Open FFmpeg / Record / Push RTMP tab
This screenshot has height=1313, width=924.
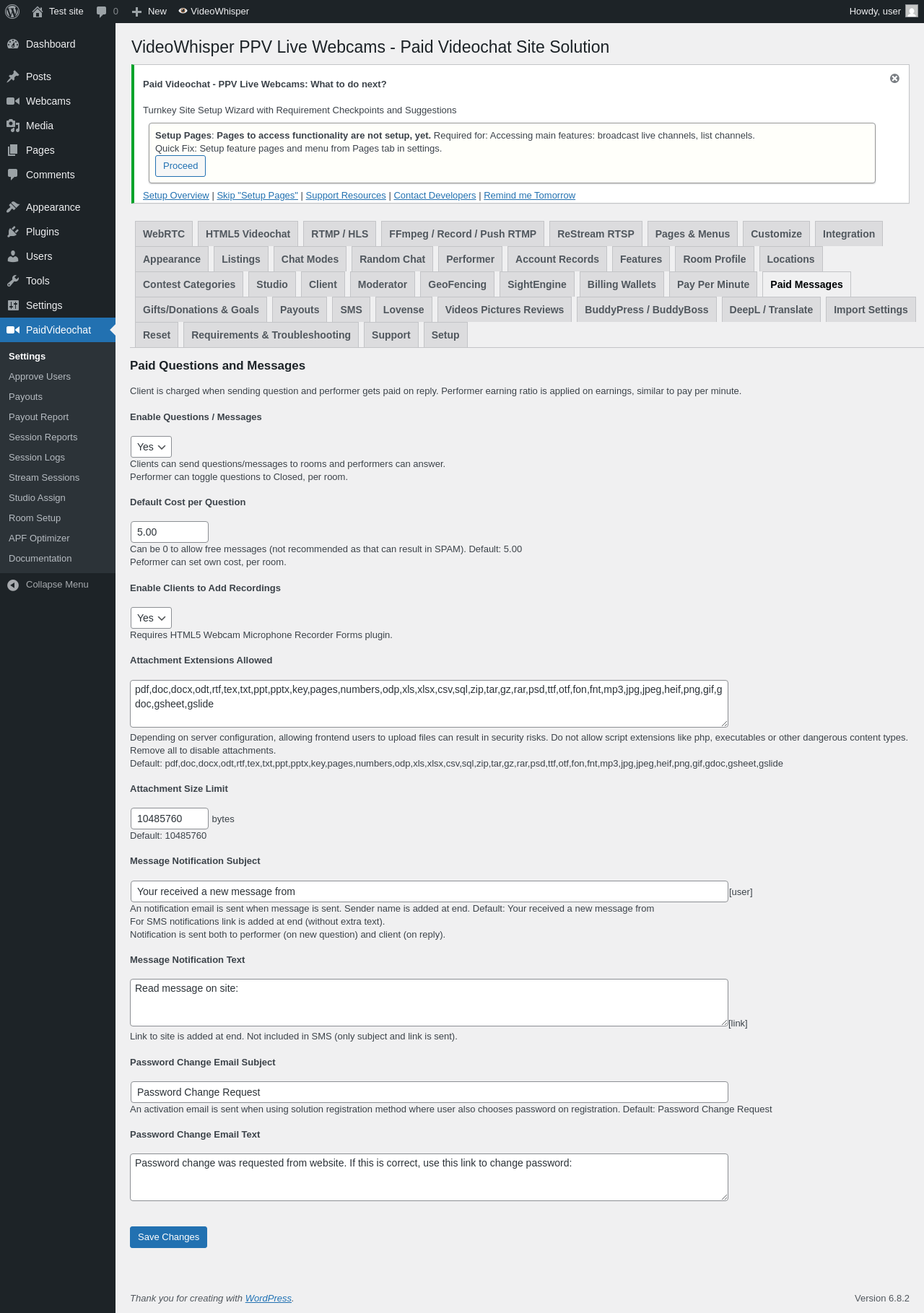[463, 234]
